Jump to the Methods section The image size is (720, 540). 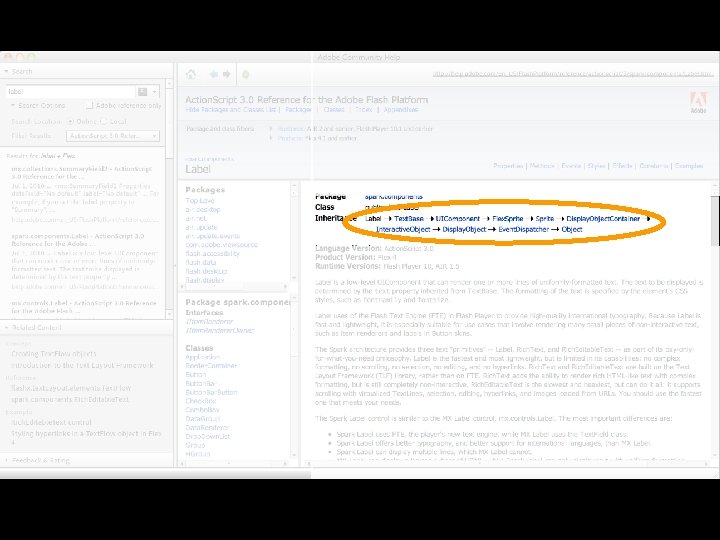tap(542, 166)
